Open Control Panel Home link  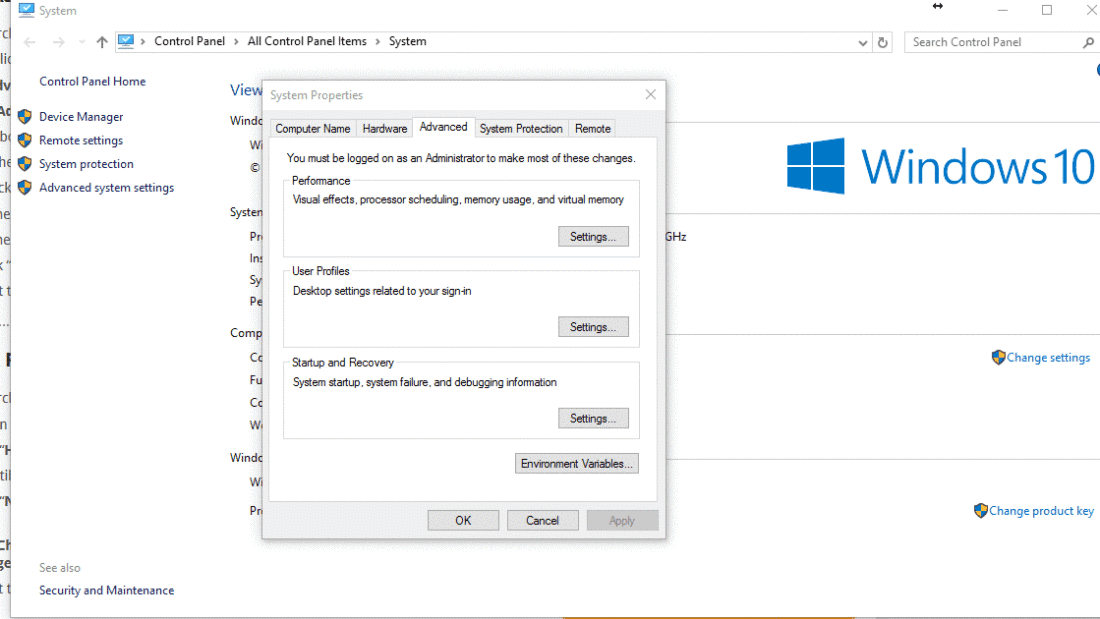tap(93, 81)
